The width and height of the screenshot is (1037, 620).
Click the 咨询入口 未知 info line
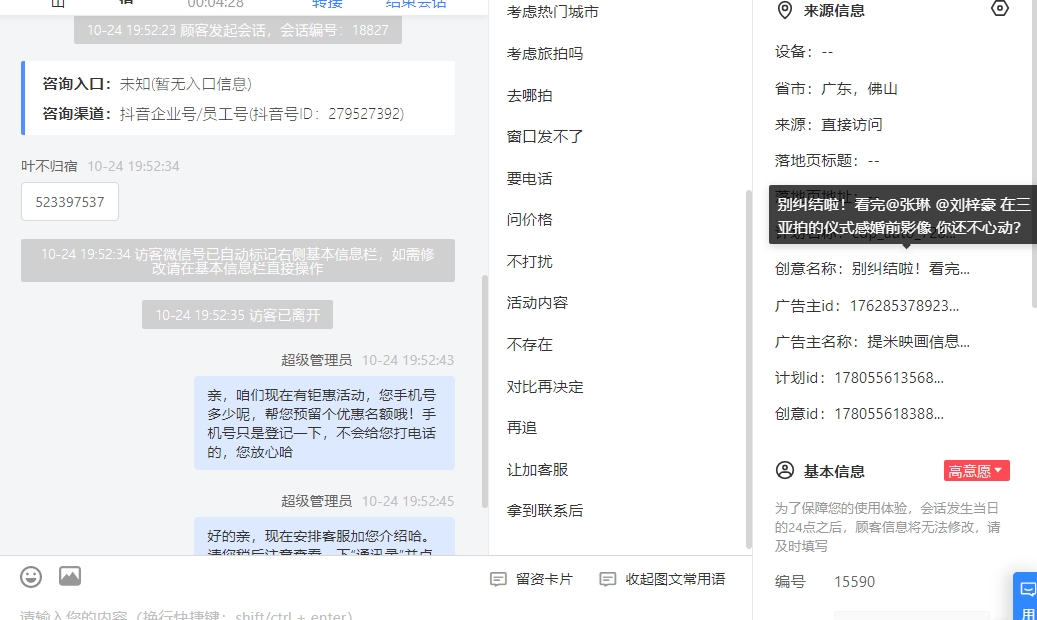pos(147,84)
